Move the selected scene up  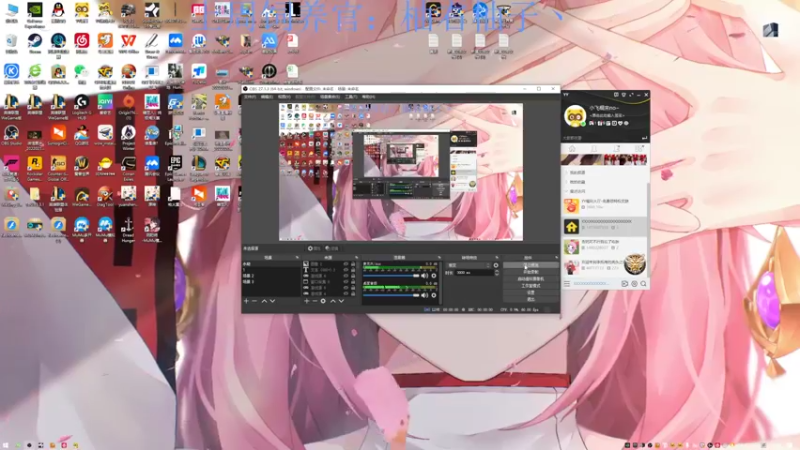click(264, 301)
